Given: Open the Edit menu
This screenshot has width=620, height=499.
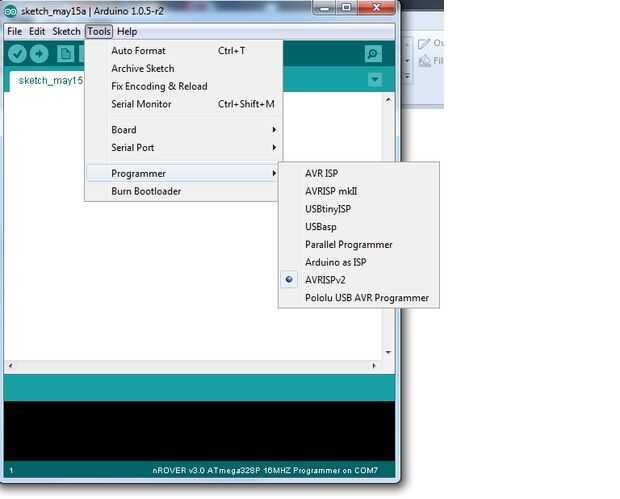Looking at the screenshot, I should point(37,31).
